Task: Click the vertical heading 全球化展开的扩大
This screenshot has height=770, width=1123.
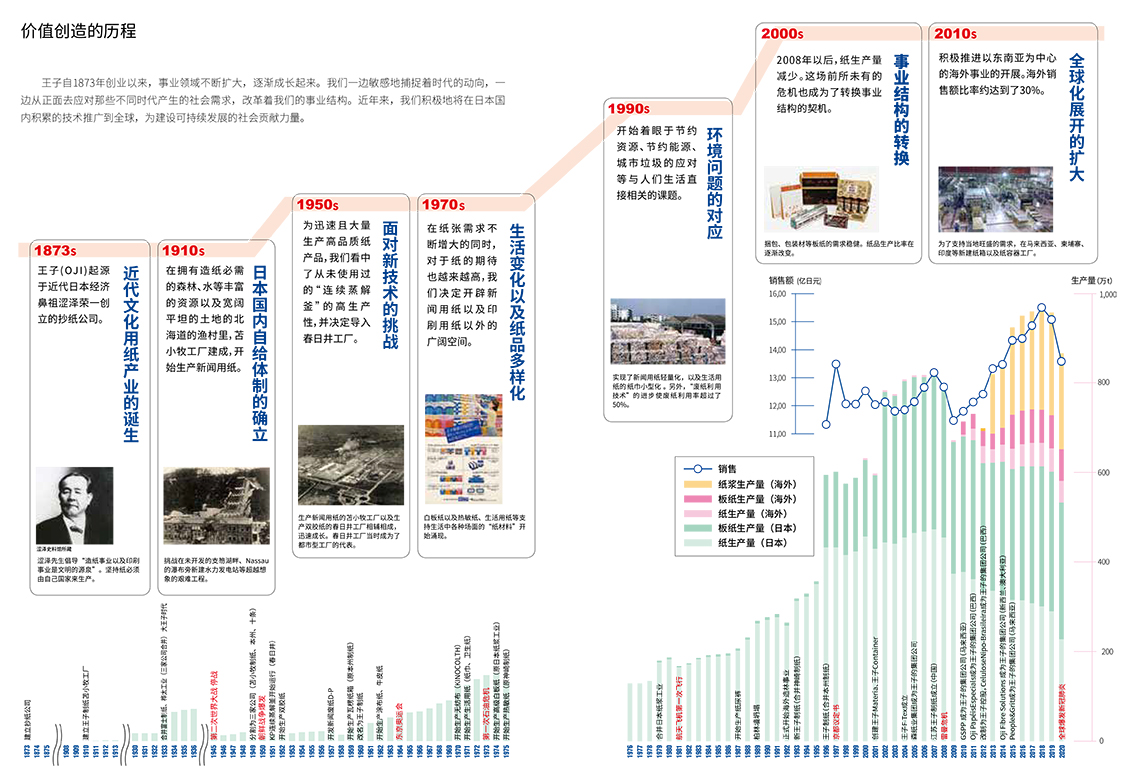Action: [1076, 117]
